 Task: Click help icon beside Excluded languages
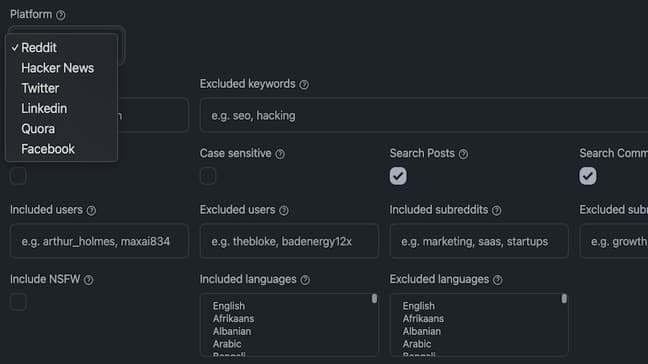point(498,280)
